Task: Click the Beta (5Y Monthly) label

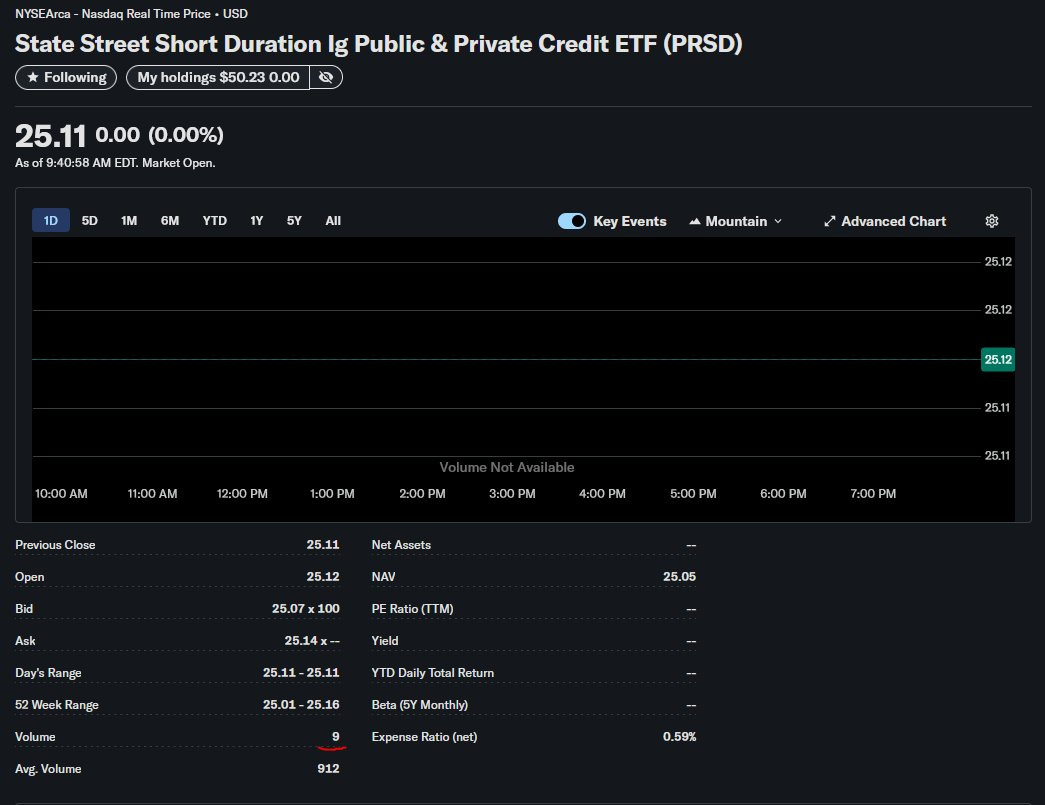Action: click(x=420, y=705)
